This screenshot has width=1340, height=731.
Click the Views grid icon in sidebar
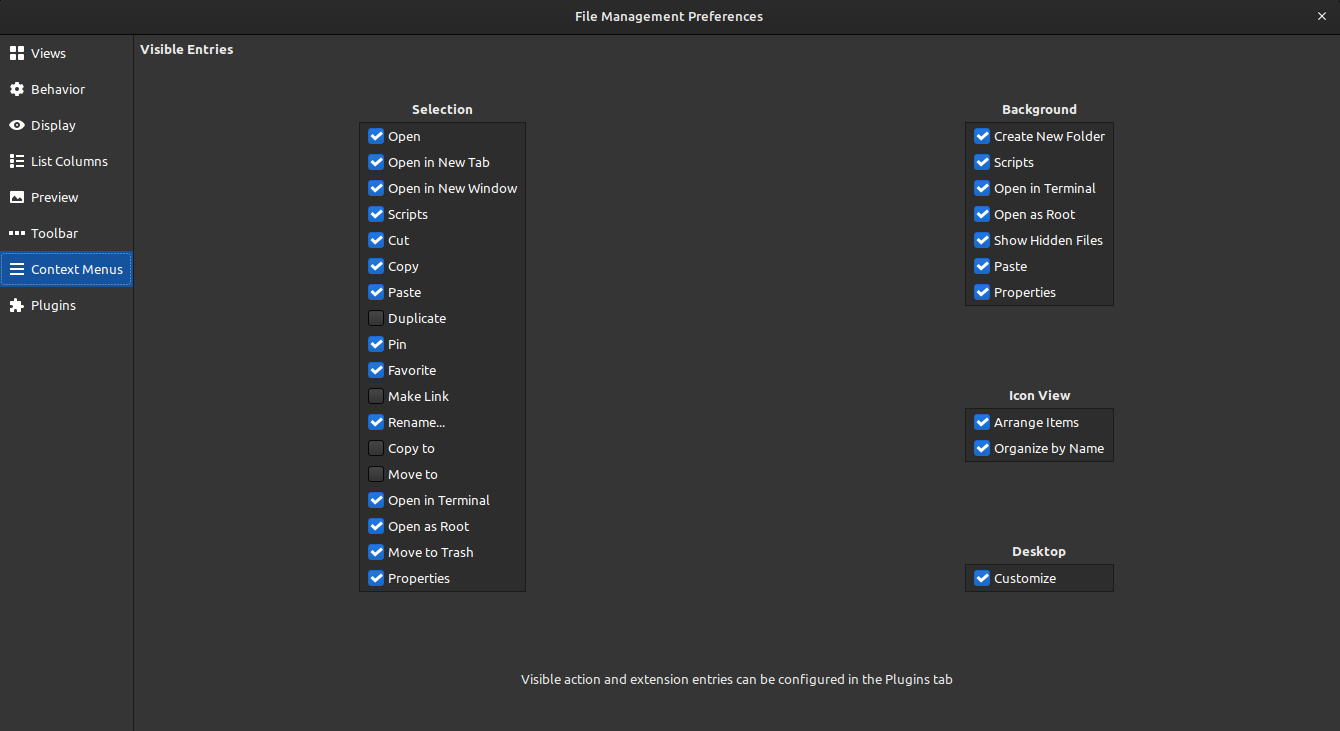point(16,53)
